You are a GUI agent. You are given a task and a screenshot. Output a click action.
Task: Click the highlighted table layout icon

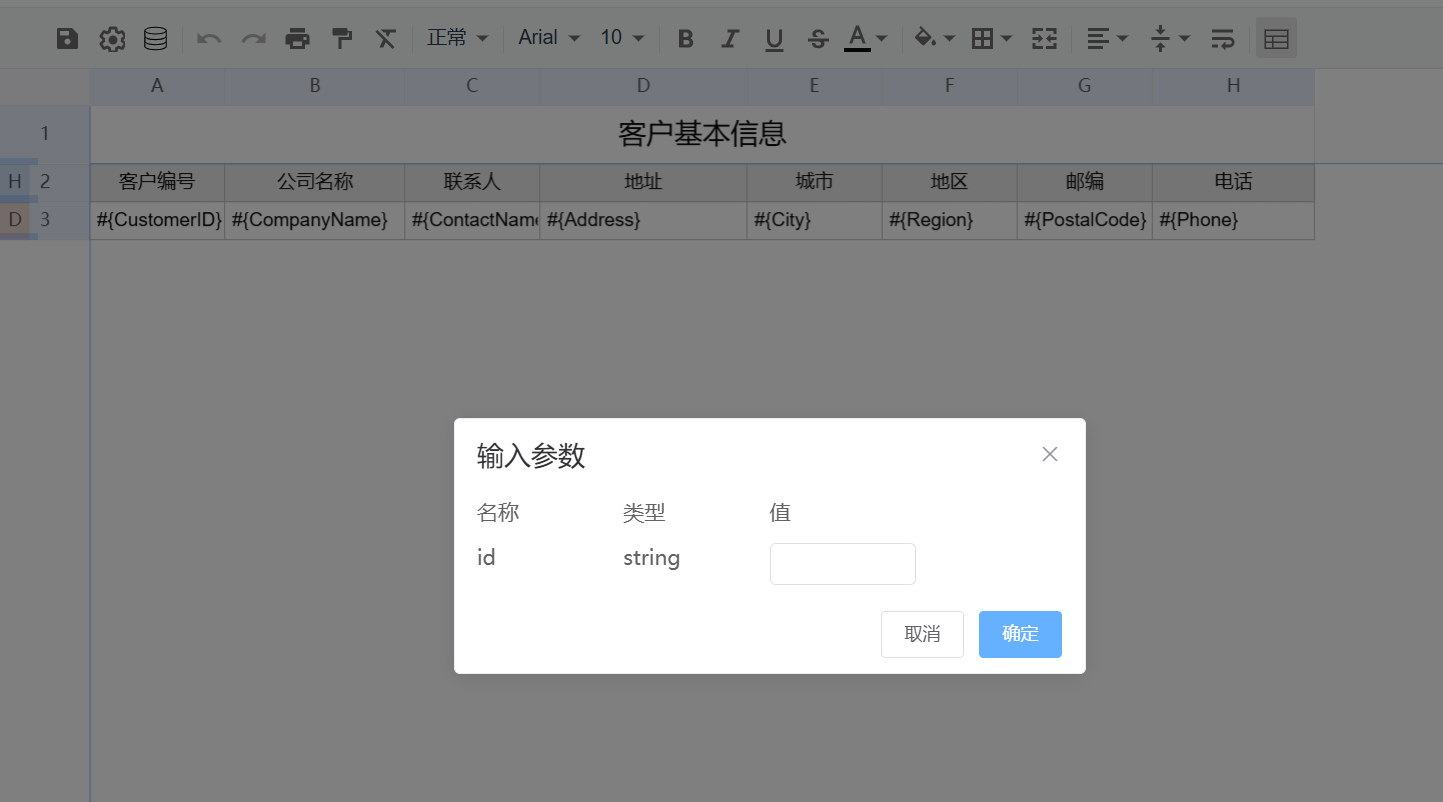coord(1276,39)
